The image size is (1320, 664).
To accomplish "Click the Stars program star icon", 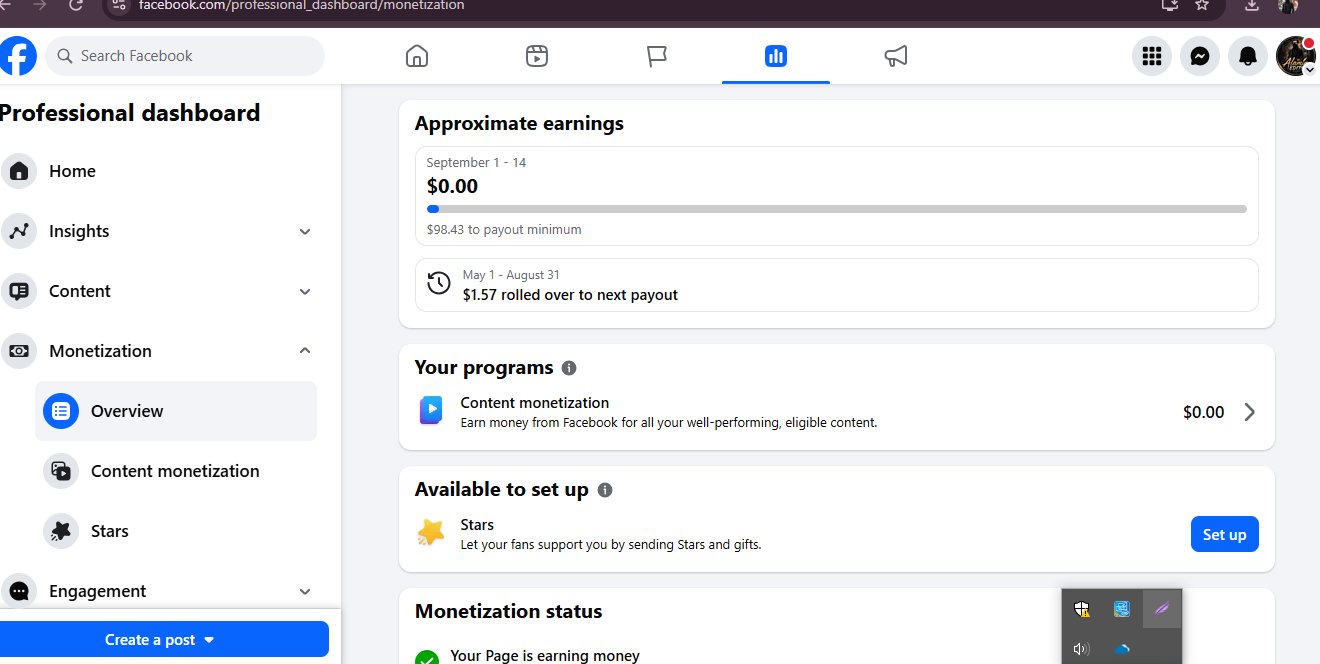I will coord(431,533).
